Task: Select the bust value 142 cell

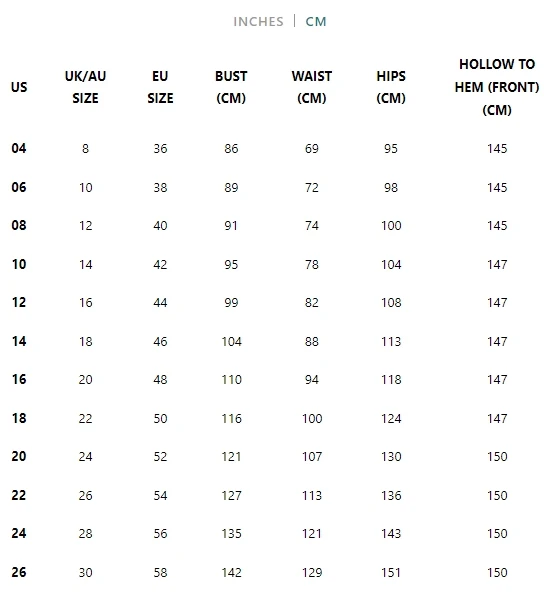Action: pos(231,573)
